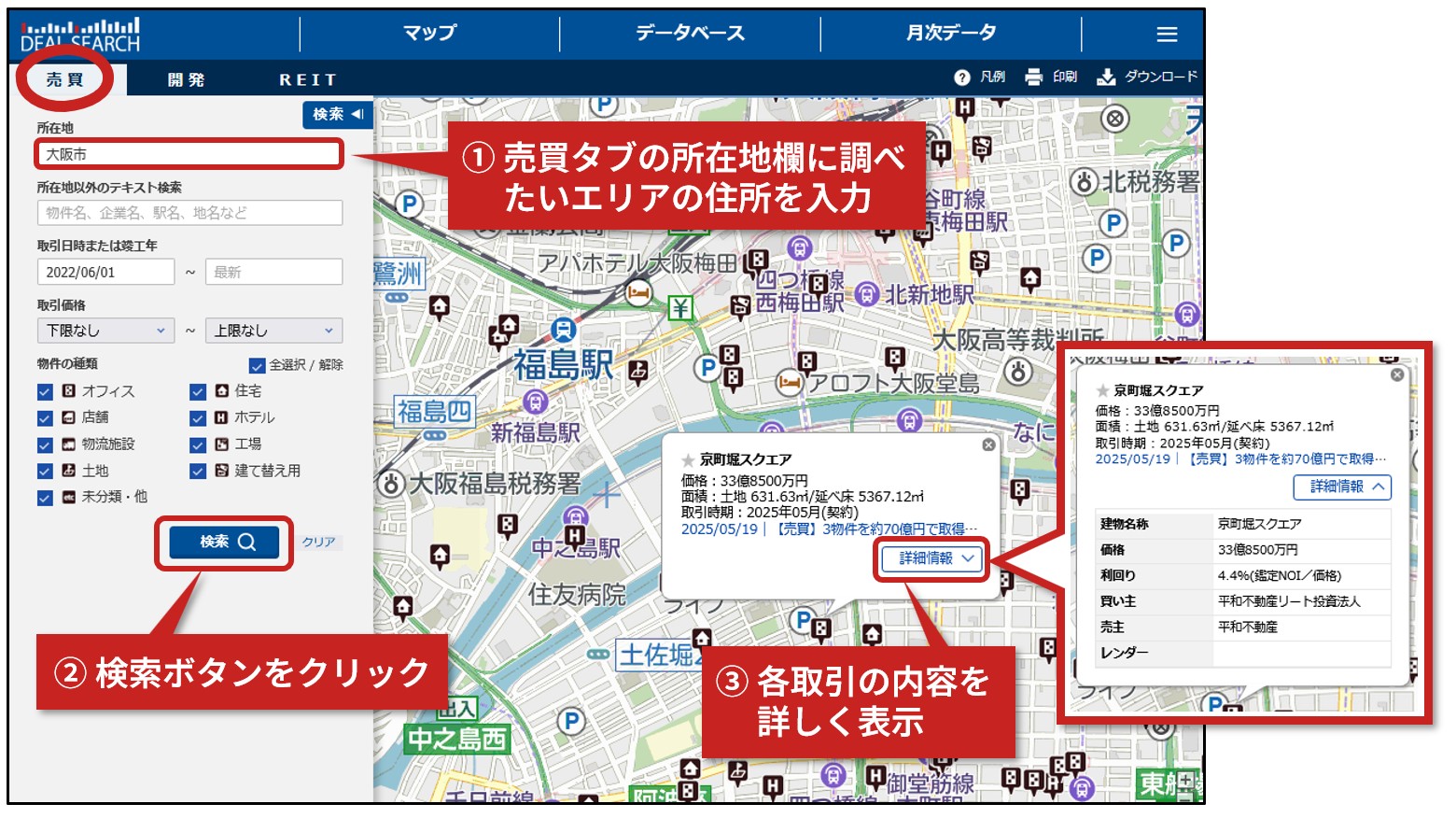This screenshot has height=818, width=1456.
Task: Toggle the 全選択 / 解除 checkbox
Action: pyautogui.click(x=258, y=365)
